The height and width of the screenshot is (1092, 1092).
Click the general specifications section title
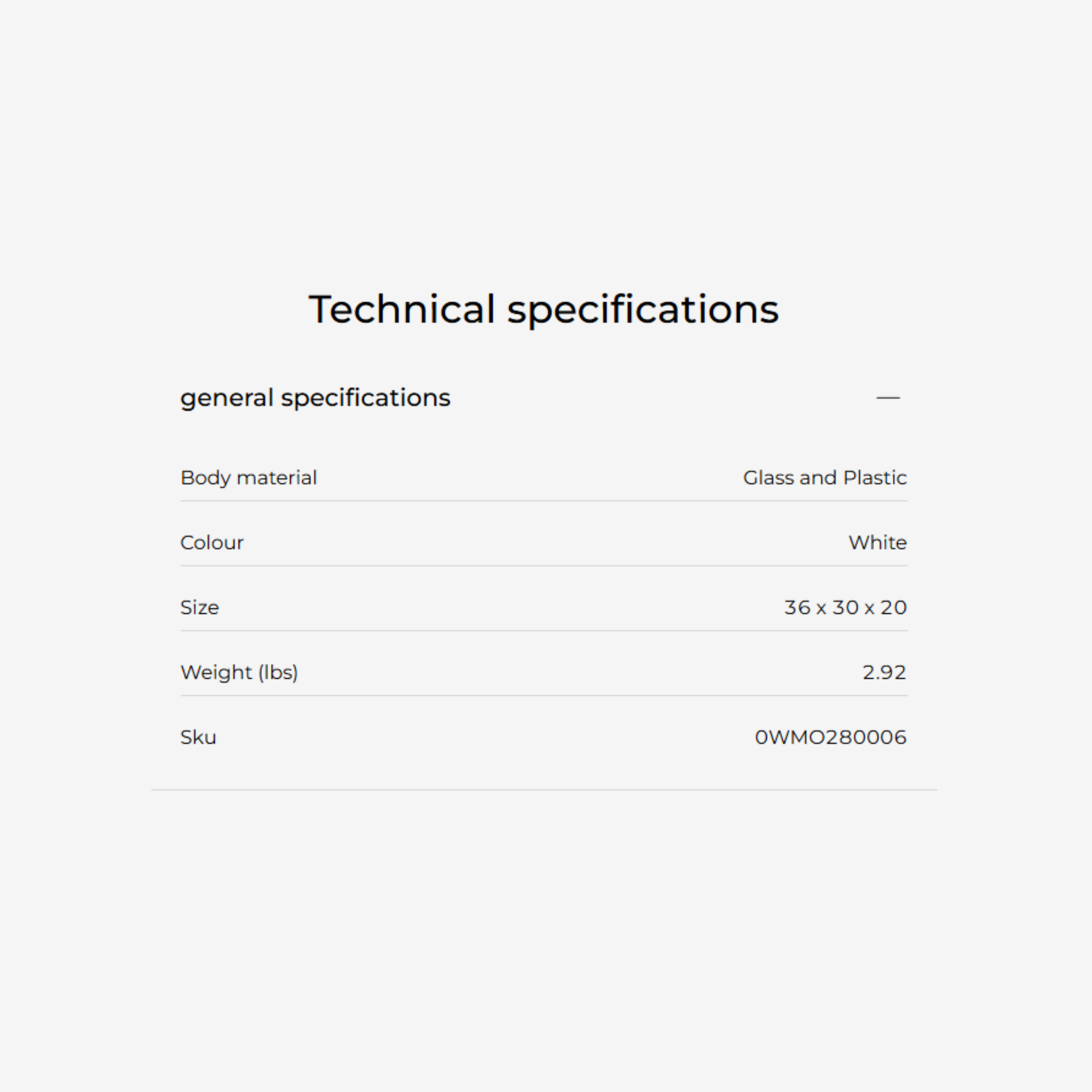315,398
